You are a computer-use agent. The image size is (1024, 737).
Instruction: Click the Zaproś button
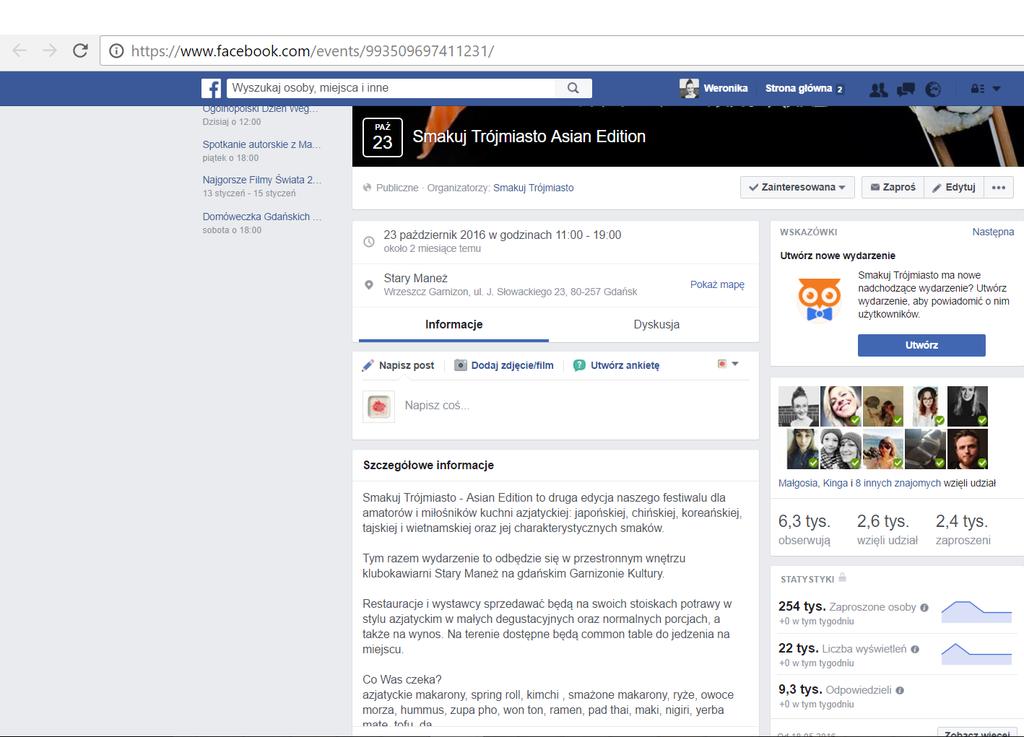[893, 187]
